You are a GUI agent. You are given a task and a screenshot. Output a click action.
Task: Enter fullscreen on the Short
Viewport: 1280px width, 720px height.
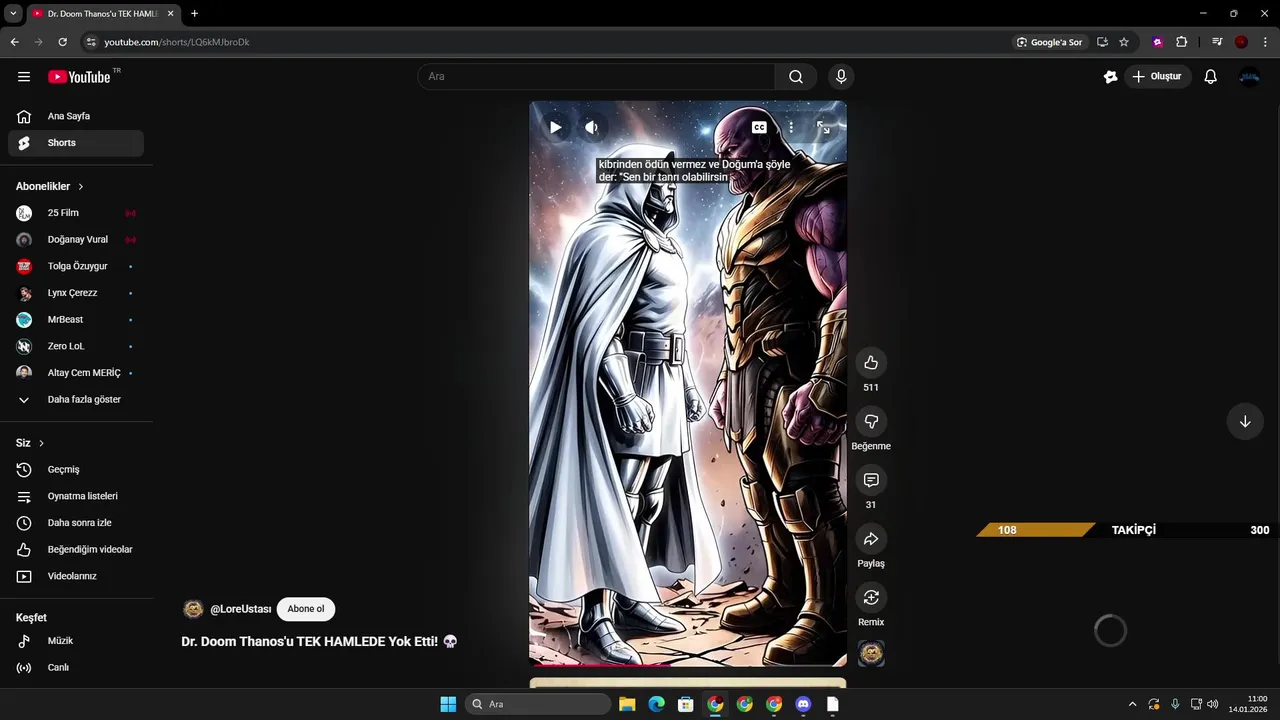pyautogui.click(x=823, y=127)
